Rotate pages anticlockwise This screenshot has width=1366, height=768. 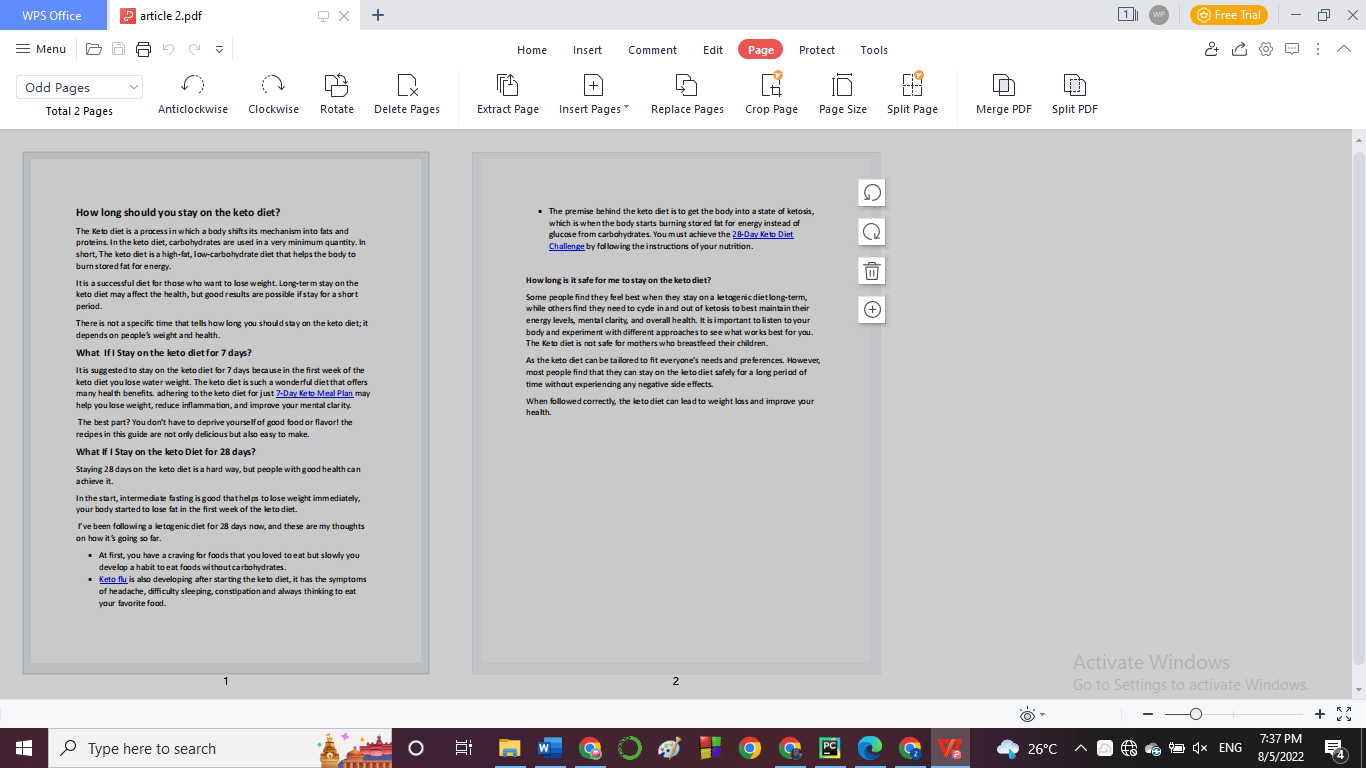tap(192, 93)
